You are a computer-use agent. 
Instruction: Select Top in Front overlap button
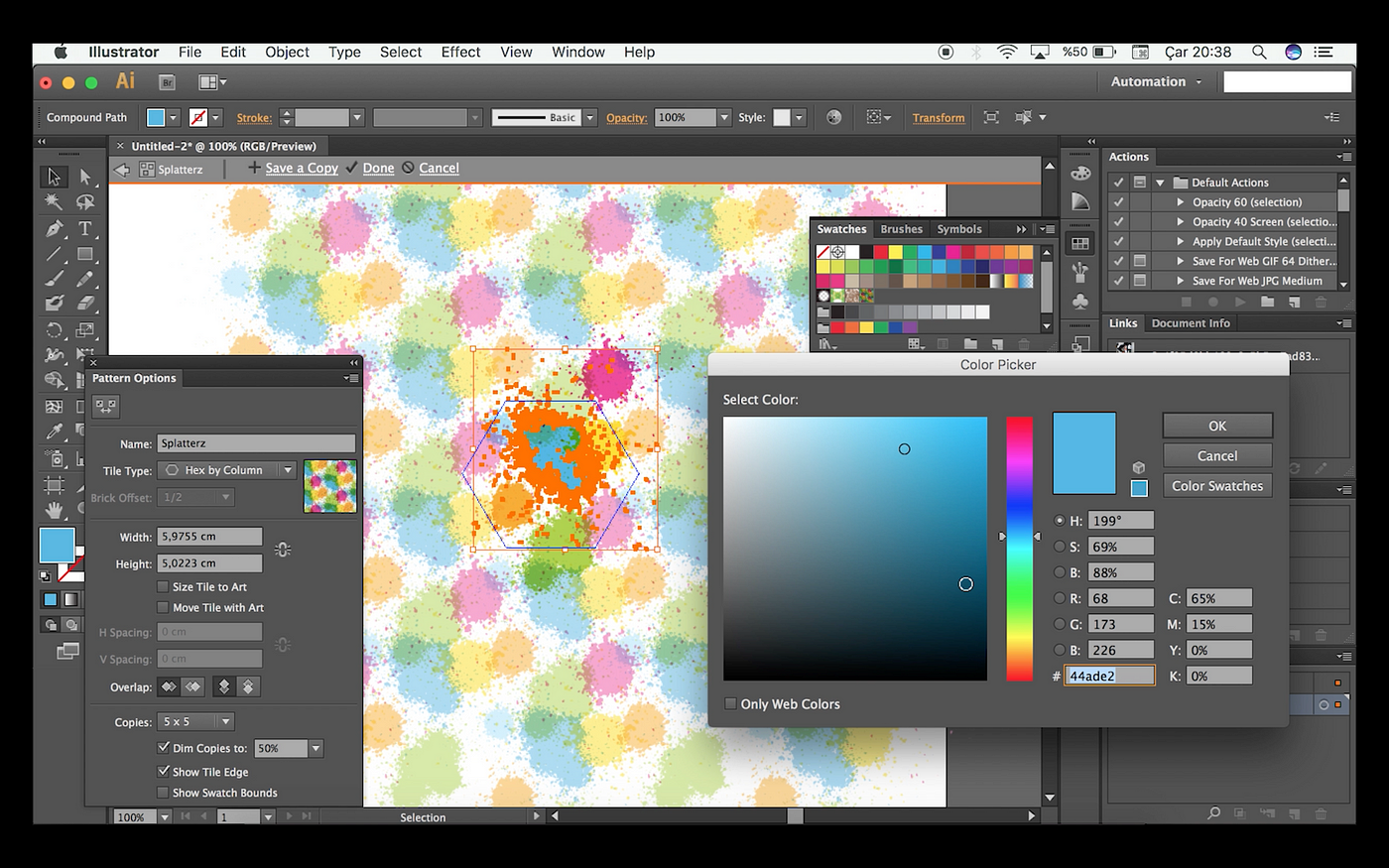pos(224,686)
